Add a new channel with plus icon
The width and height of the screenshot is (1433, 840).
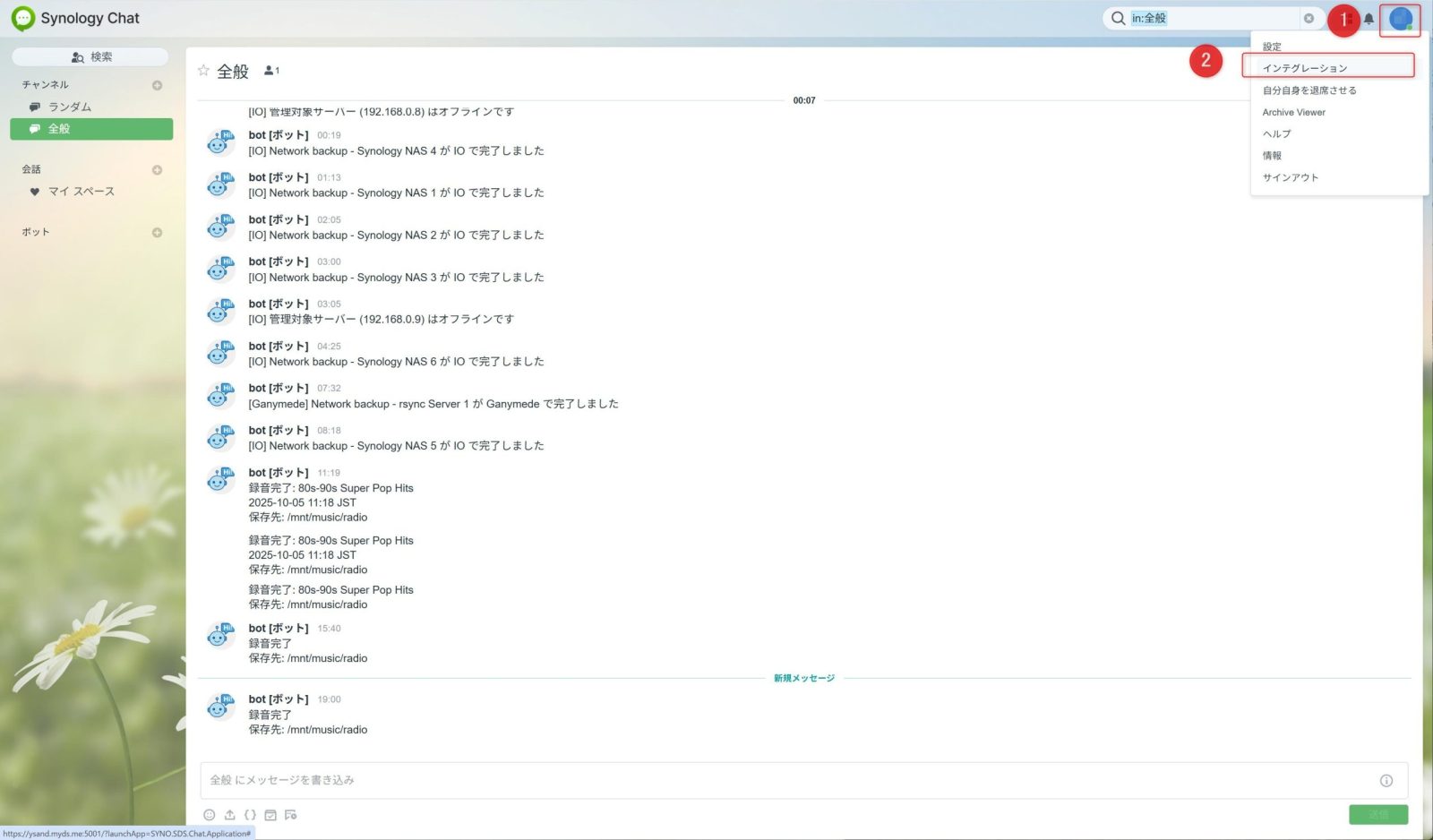[x=157, y=85]
